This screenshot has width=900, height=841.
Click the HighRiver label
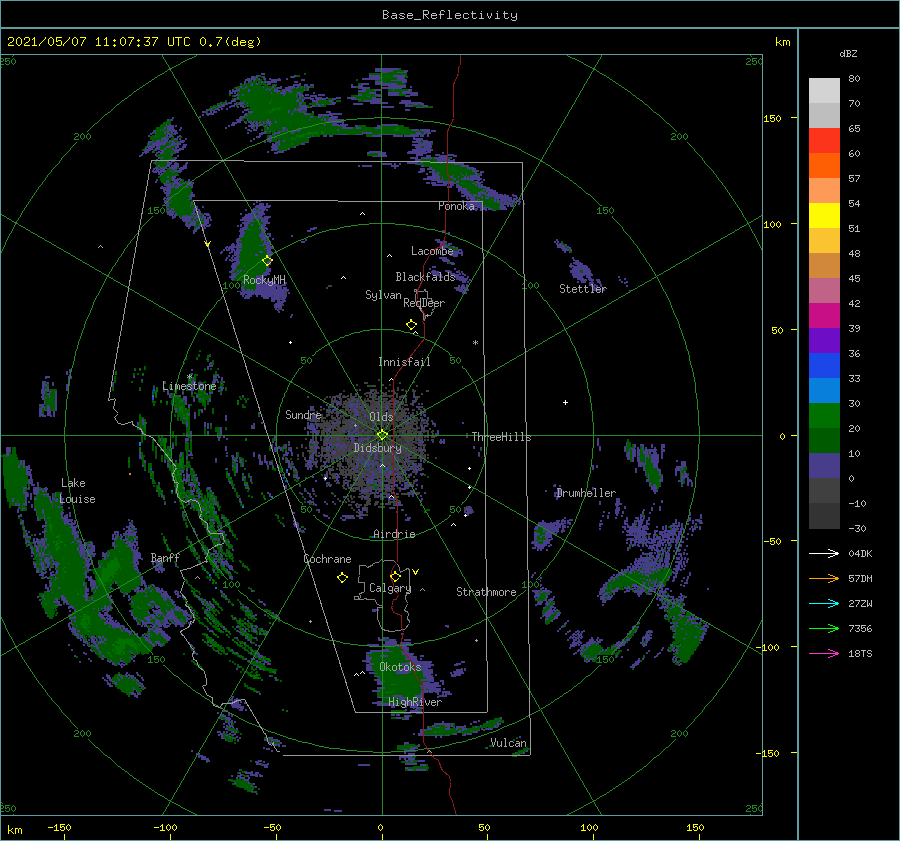pos(415,702)
